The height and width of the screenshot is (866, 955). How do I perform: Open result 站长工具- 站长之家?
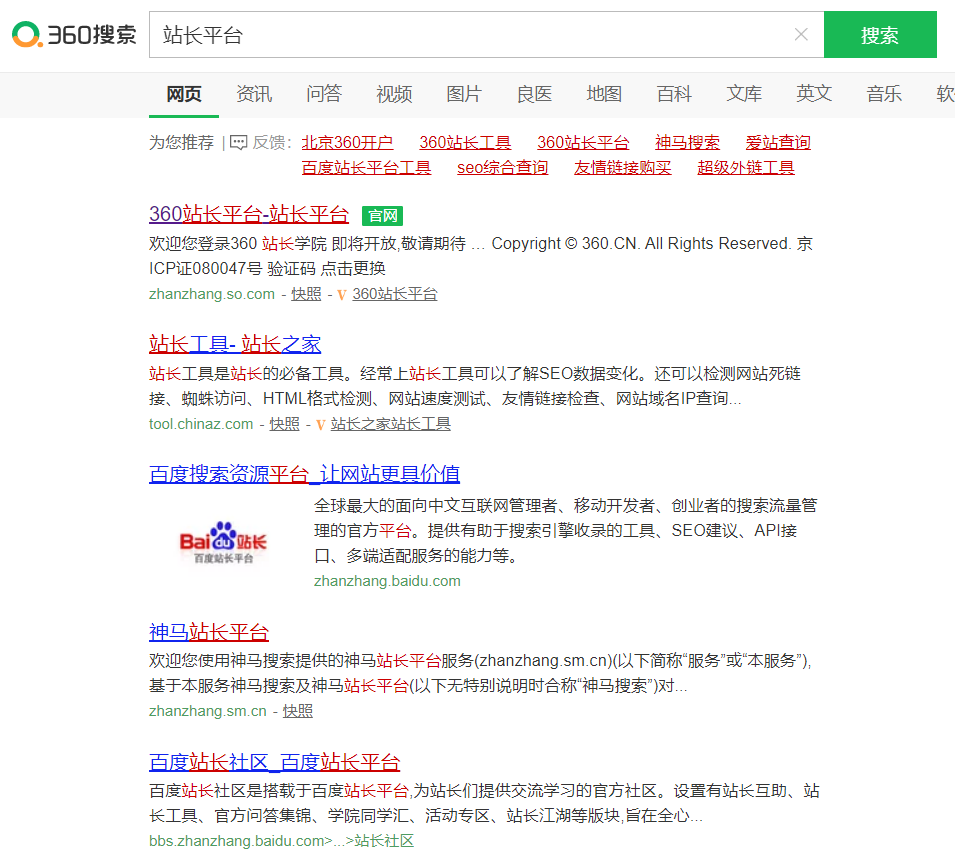tap(234, 344)
